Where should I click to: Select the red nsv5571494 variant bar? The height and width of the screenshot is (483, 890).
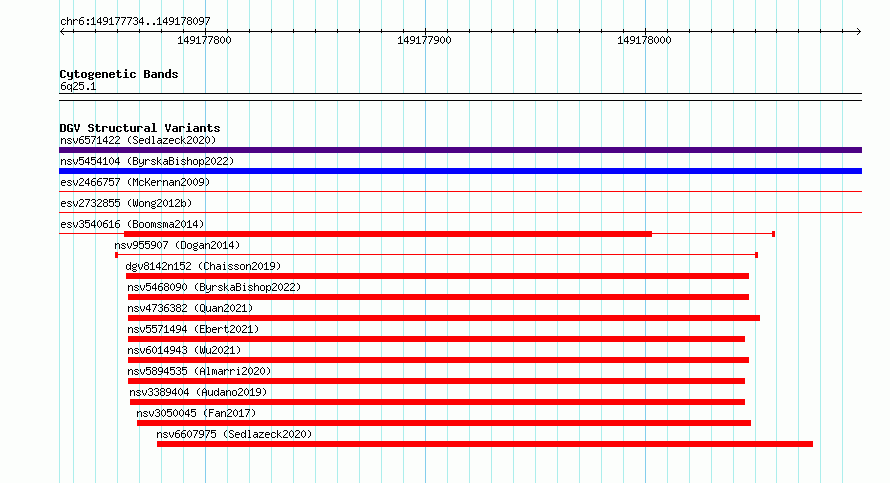click(x=436, y=339)
